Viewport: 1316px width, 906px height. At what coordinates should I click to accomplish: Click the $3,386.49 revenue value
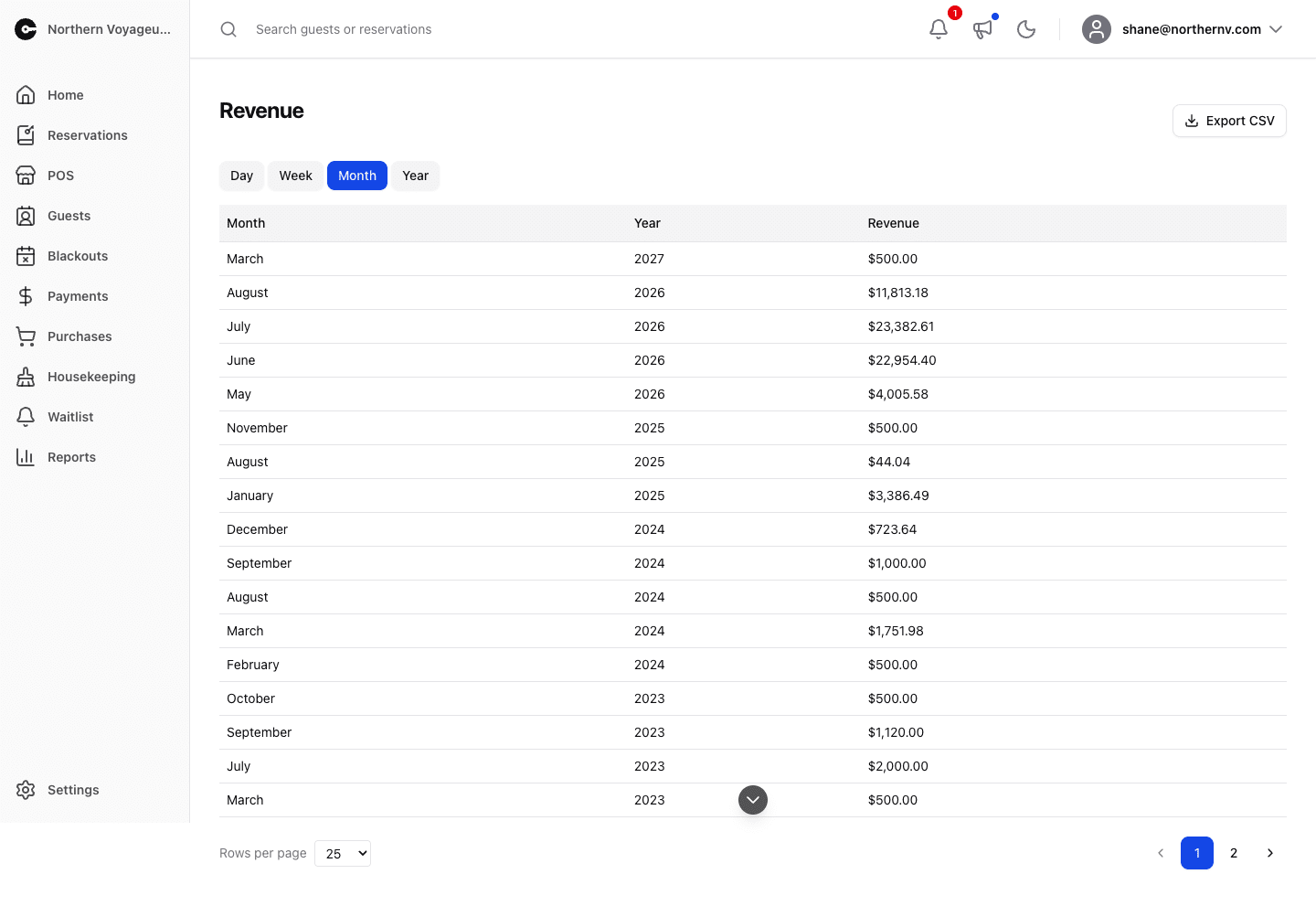pos(898,496)
